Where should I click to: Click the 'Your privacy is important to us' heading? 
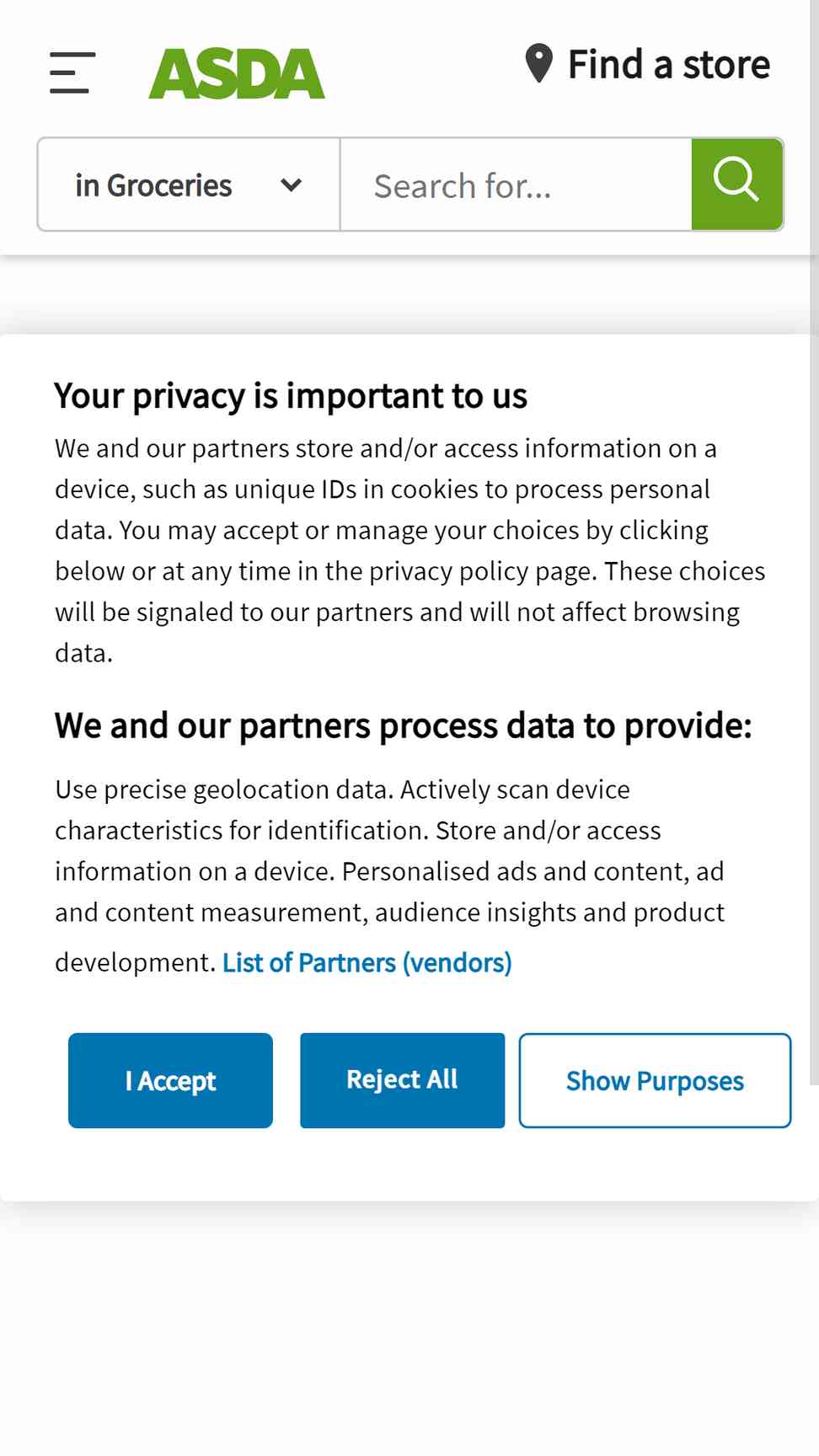pos(291,395)
